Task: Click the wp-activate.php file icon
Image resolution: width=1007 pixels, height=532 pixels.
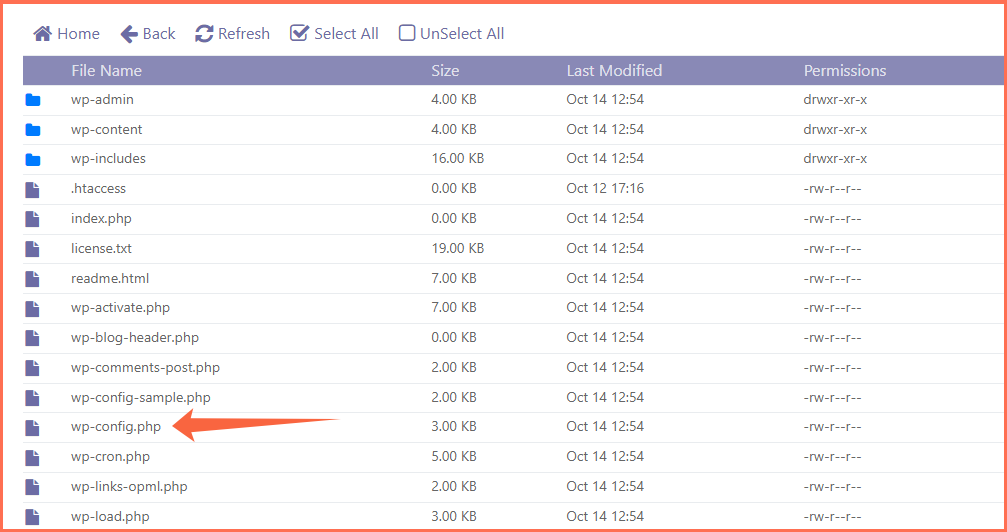Action: 32,308
